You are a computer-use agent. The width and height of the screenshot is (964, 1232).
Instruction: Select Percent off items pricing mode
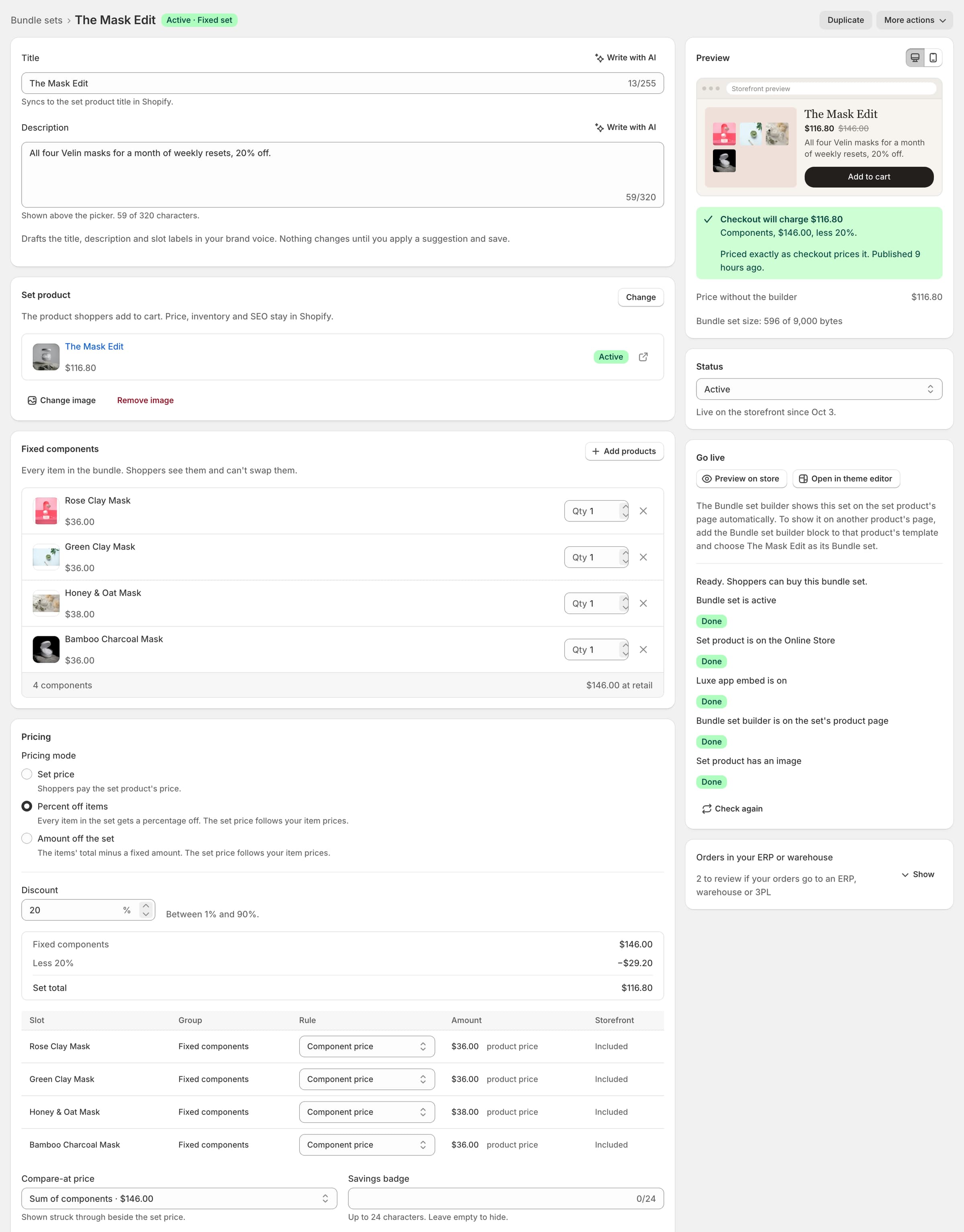27,806
